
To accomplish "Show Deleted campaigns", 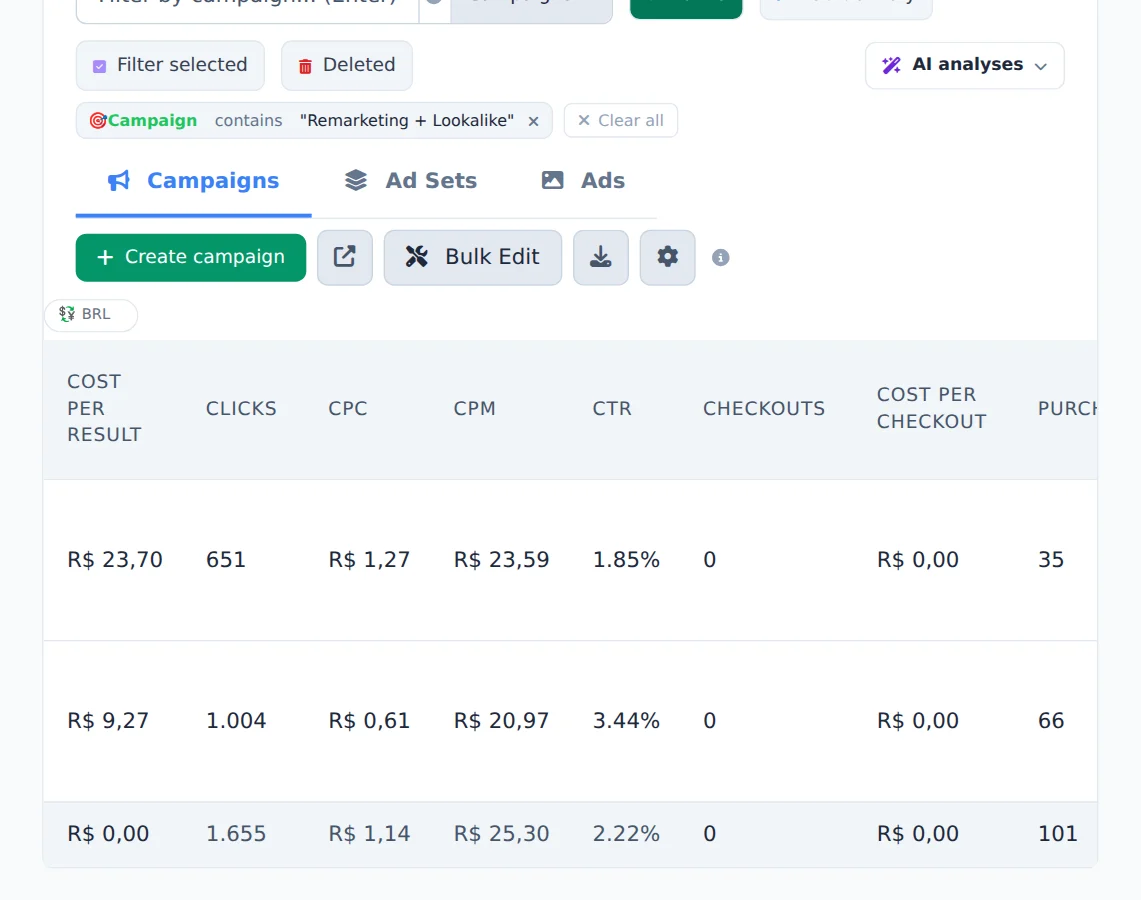I will pyautogui.click(x=346, y=65).
